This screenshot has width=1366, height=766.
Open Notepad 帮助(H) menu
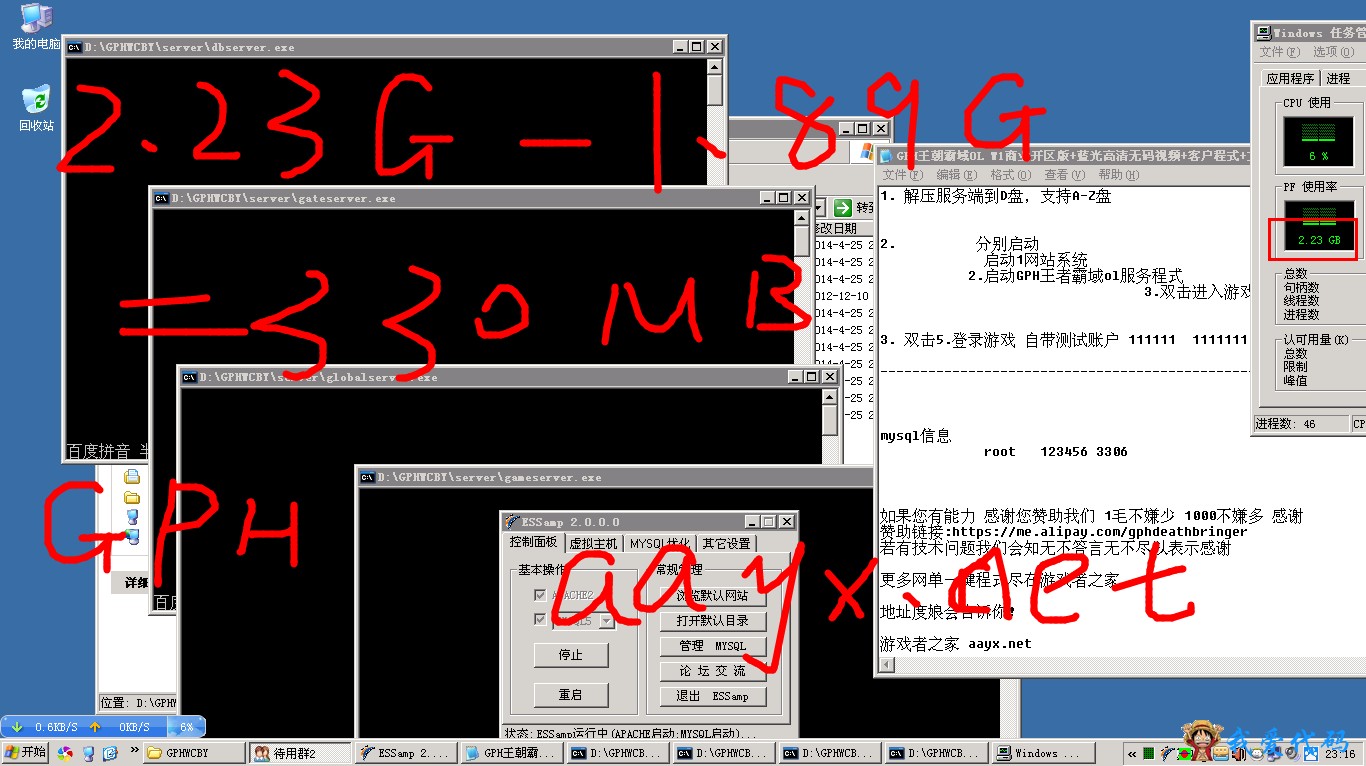pos(1117,175)
